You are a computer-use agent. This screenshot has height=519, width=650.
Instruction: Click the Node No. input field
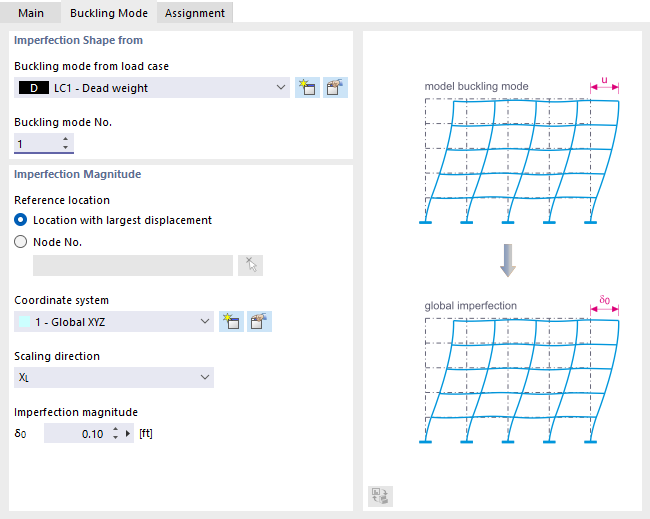click(x=132, y=265)
